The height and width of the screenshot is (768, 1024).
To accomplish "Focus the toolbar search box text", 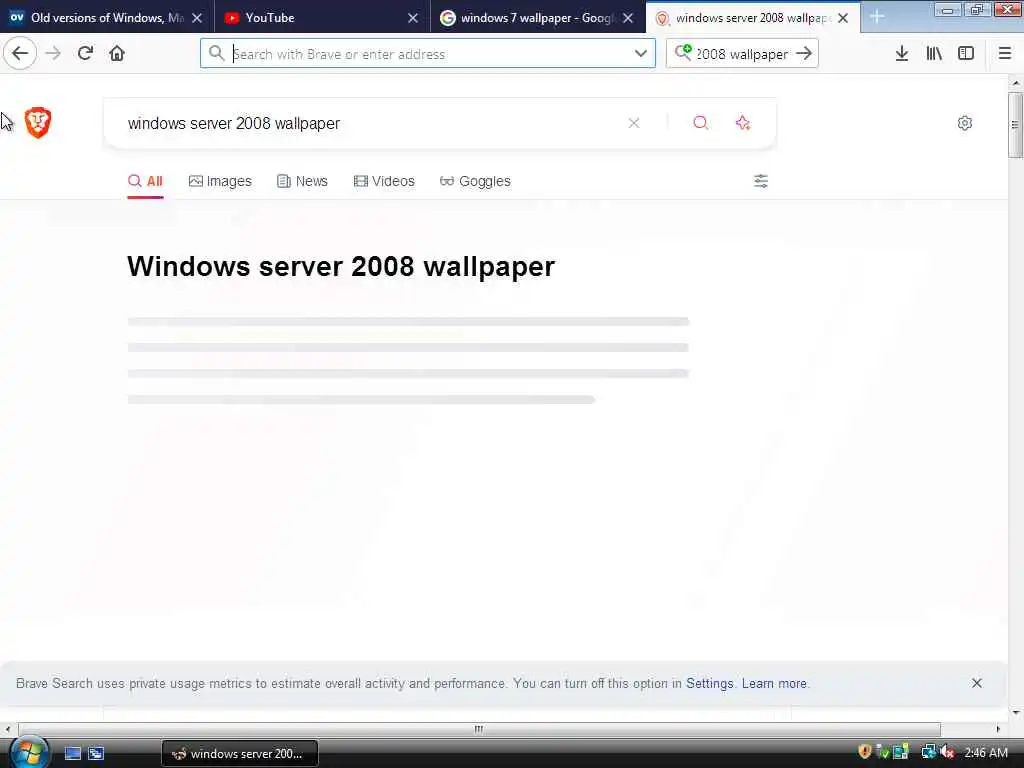I will pyautogui.click(x=743, y=54).
